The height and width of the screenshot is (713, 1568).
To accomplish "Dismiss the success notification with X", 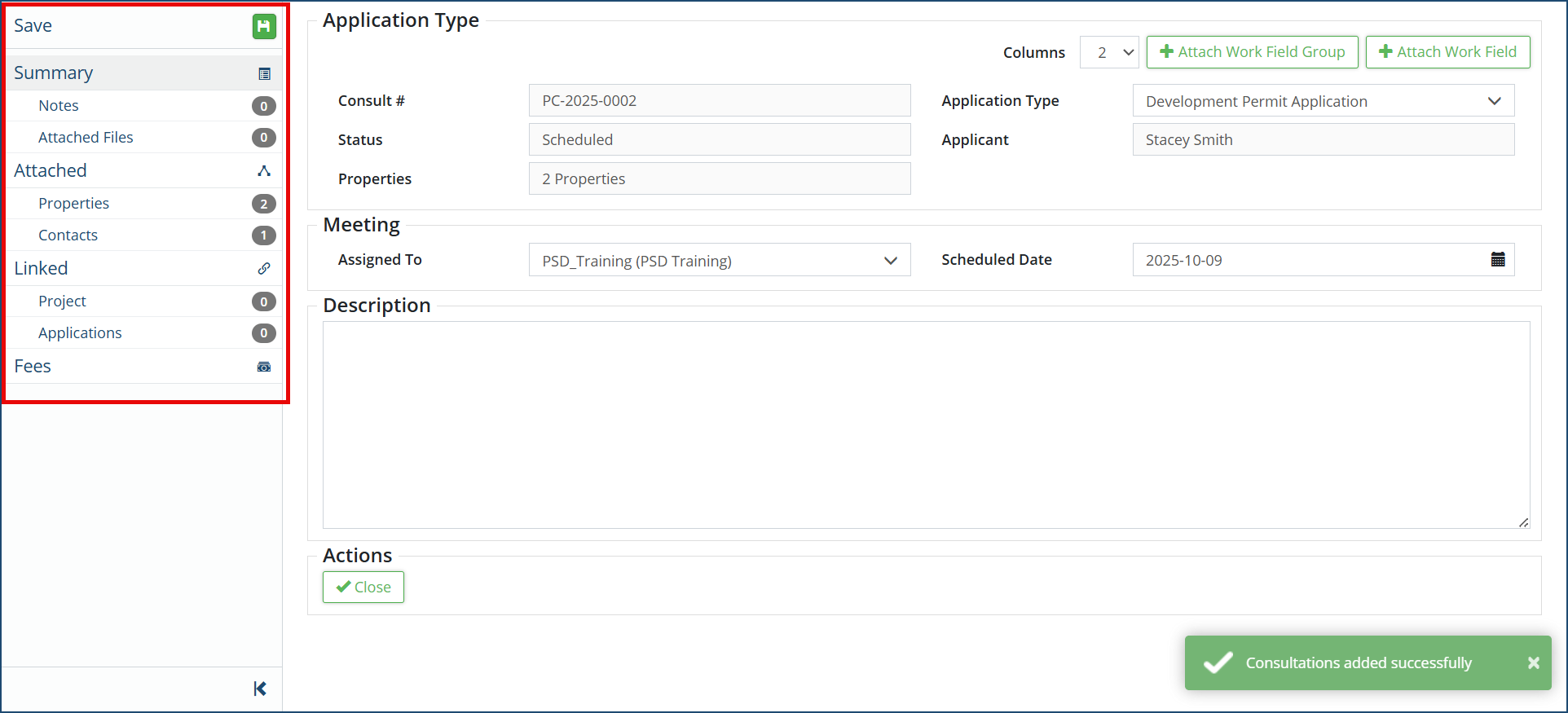I will 1533,663.
